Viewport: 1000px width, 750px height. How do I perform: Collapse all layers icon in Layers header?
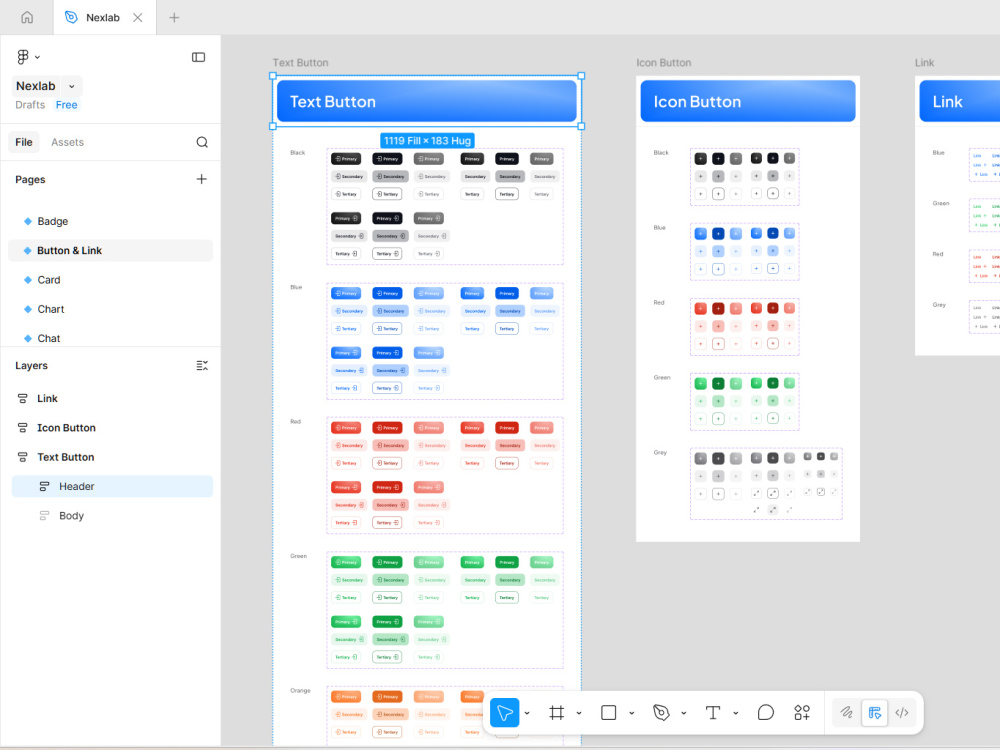202,365
